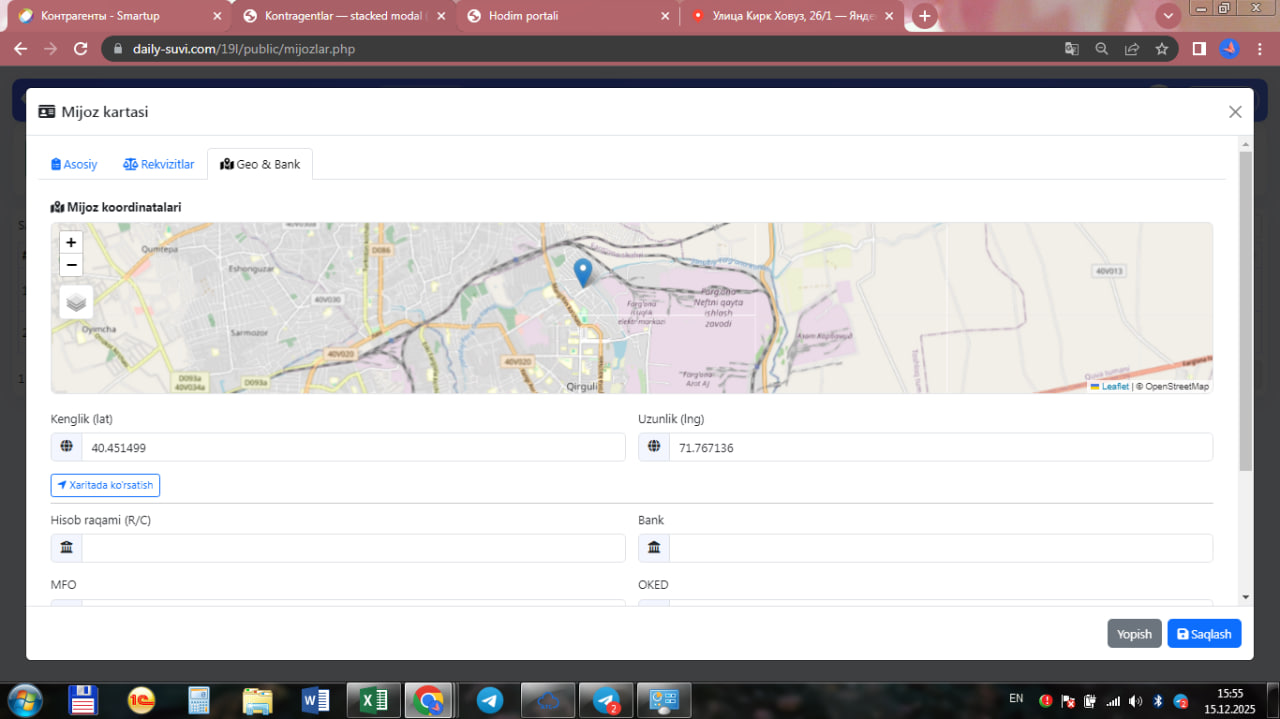Bookmark this page with star icon
This screenshot has width=1280, height=719.
1161,49
